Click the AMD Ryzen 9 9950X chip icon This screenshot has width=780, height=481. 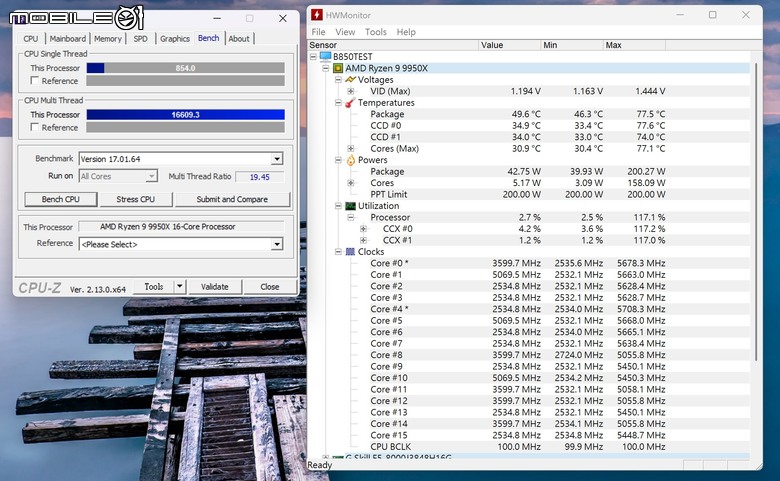coord(338,68)
